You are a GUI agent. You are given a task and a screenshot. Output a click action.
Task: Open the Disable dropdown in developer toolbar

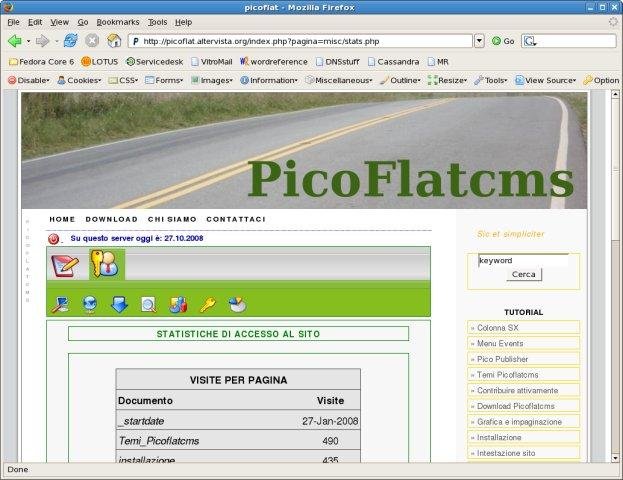[29, 80]
